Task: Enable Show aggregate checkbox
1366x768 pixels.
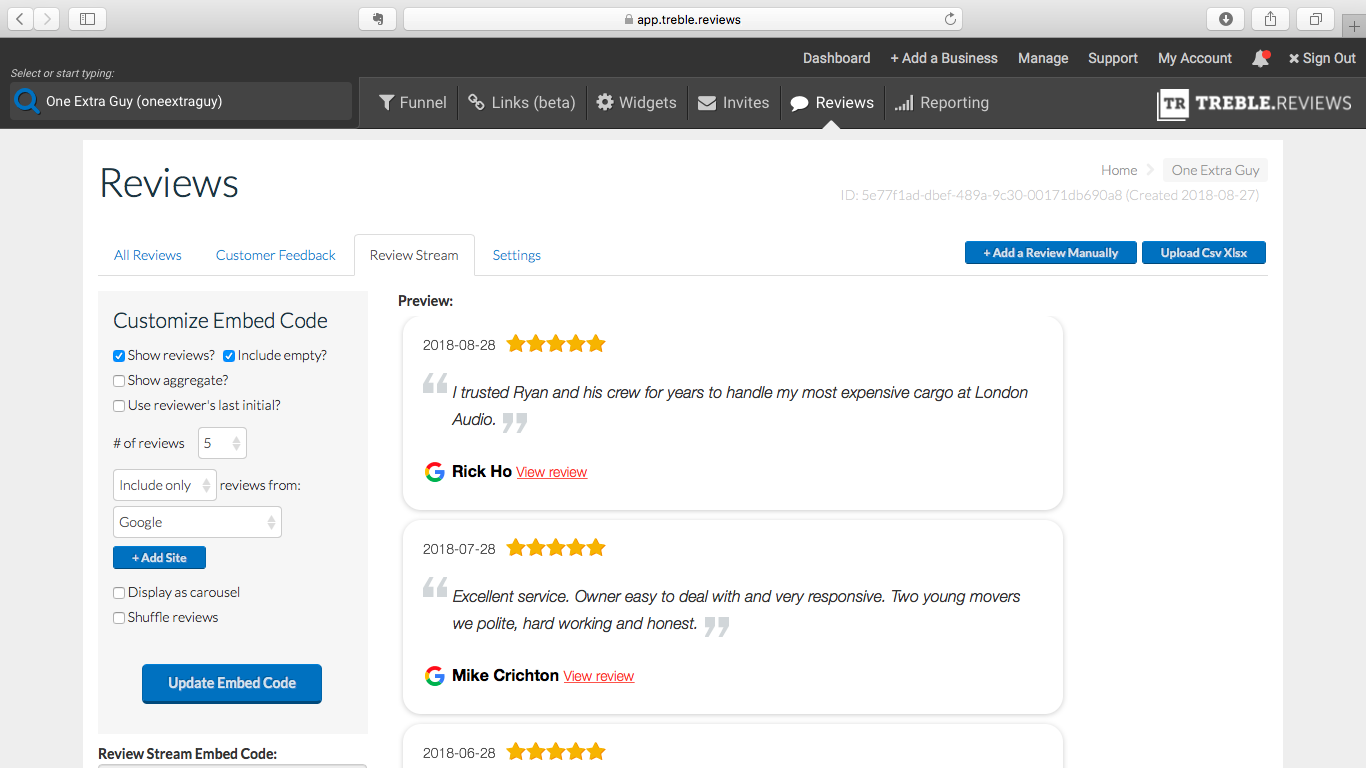Action: click(119, 381)
